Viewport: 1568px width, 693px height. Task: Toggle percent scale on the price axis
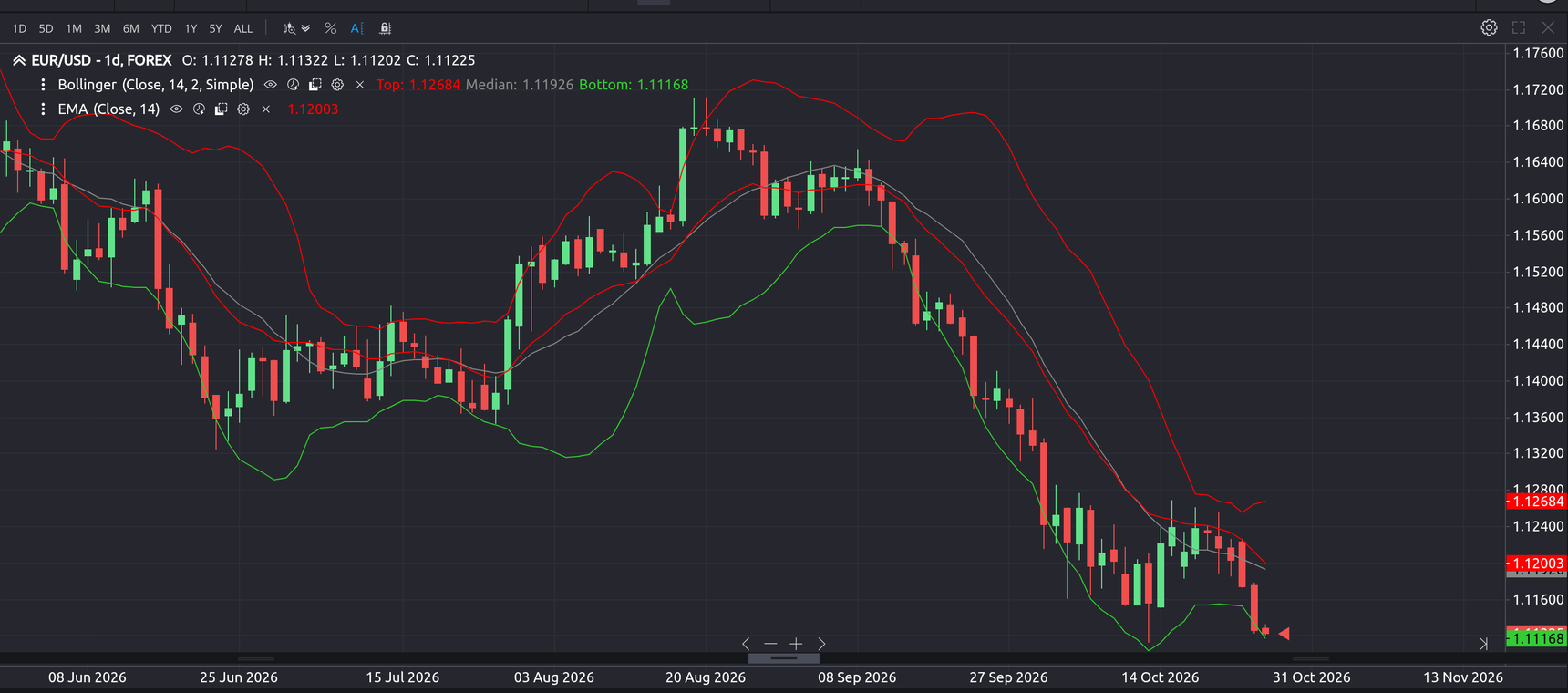[x=331, y=28]
